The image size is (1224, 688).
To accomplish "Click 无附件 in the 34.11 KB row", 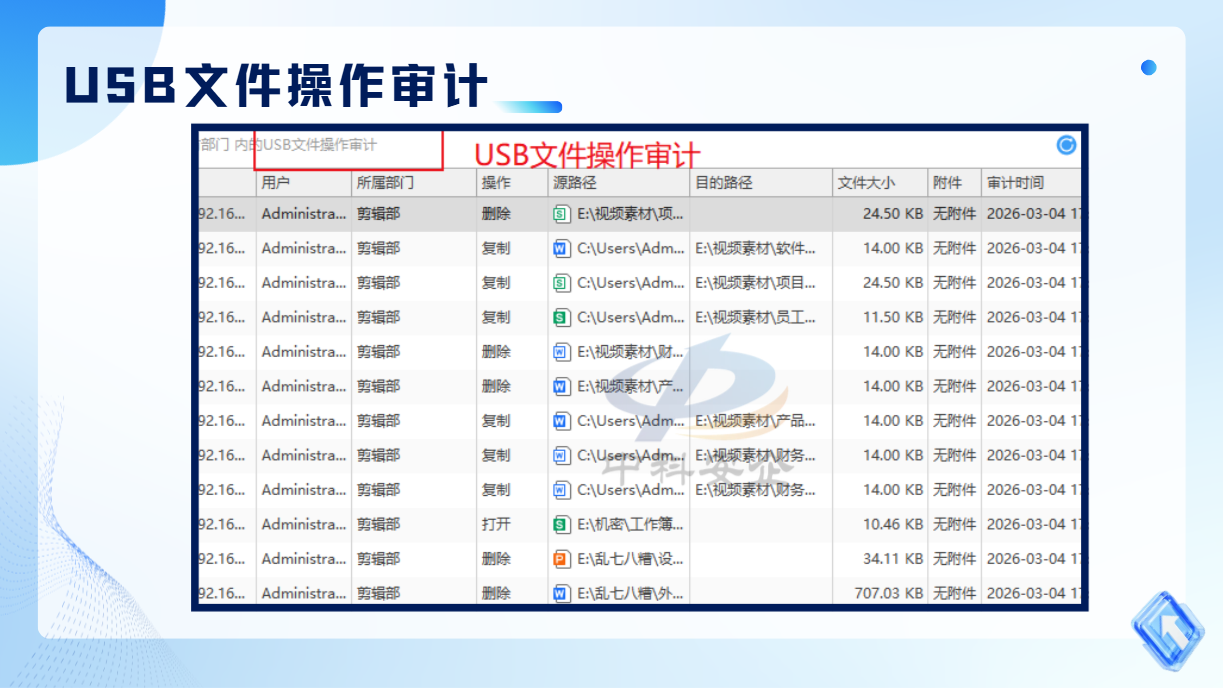I will pyautogui.click(x=954, y=559).
